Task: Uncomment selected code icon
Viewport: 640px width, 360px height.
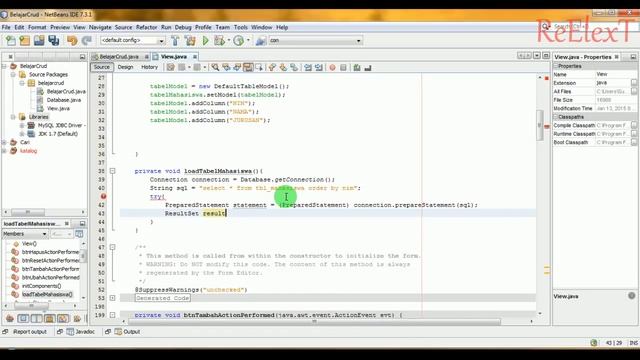Action: coord(368,67)
